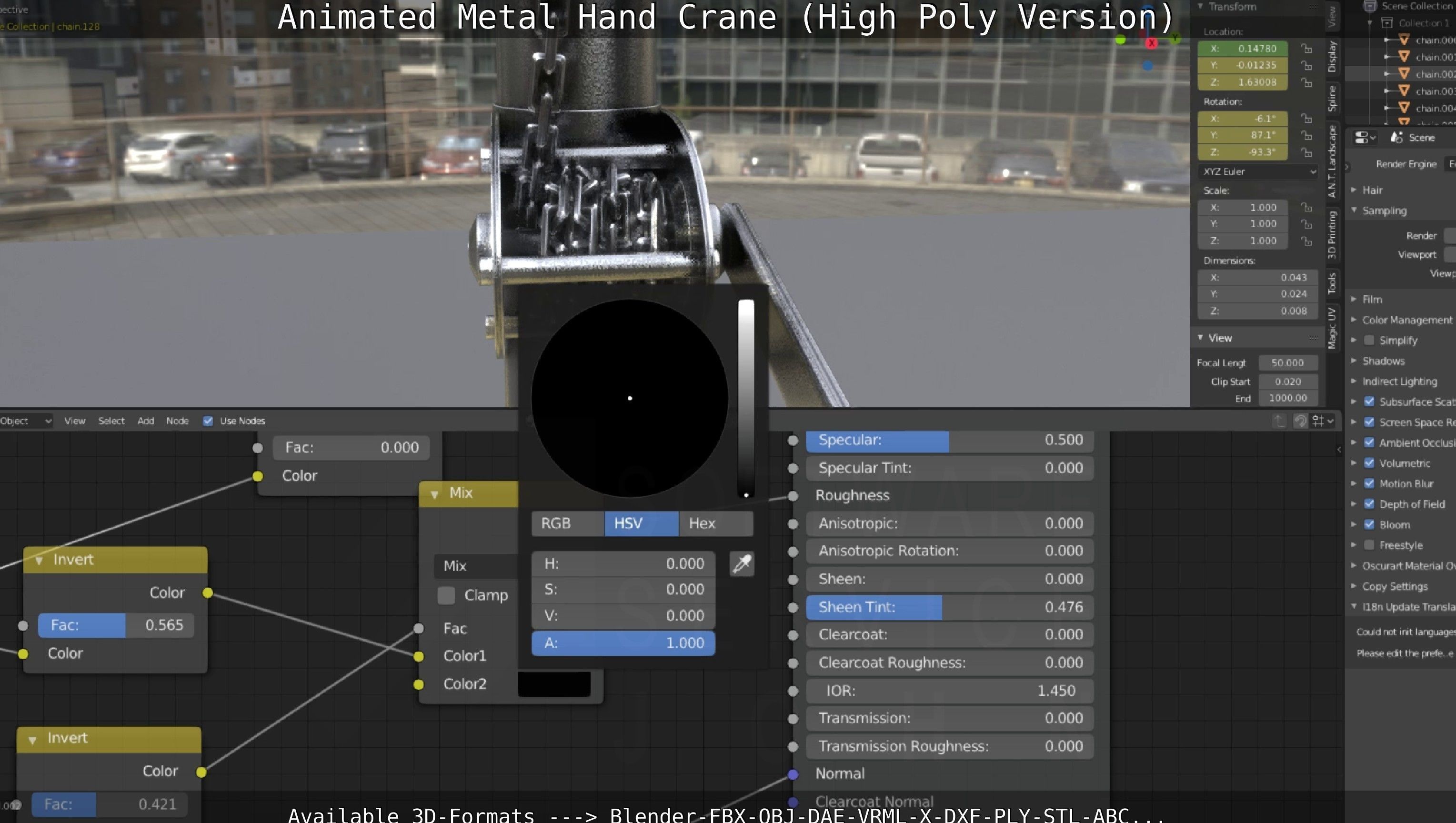The height and width of the screenshot is (823, 1456).
Task: Click the chain.003 mesh icon in outliner
Action: click(1404, 90)
